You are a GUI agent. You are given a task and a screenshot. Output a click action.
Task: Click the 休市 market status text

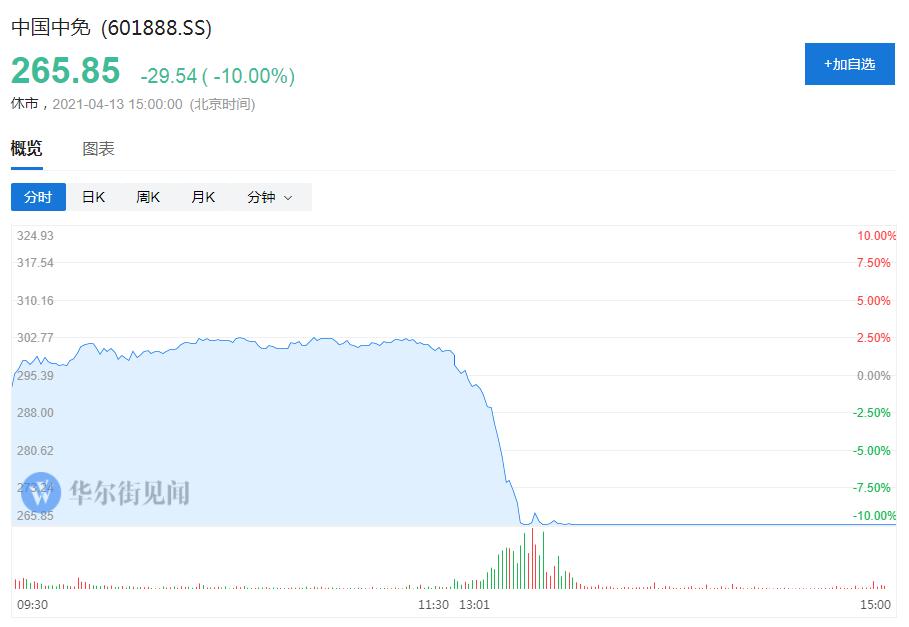point(23,103)
